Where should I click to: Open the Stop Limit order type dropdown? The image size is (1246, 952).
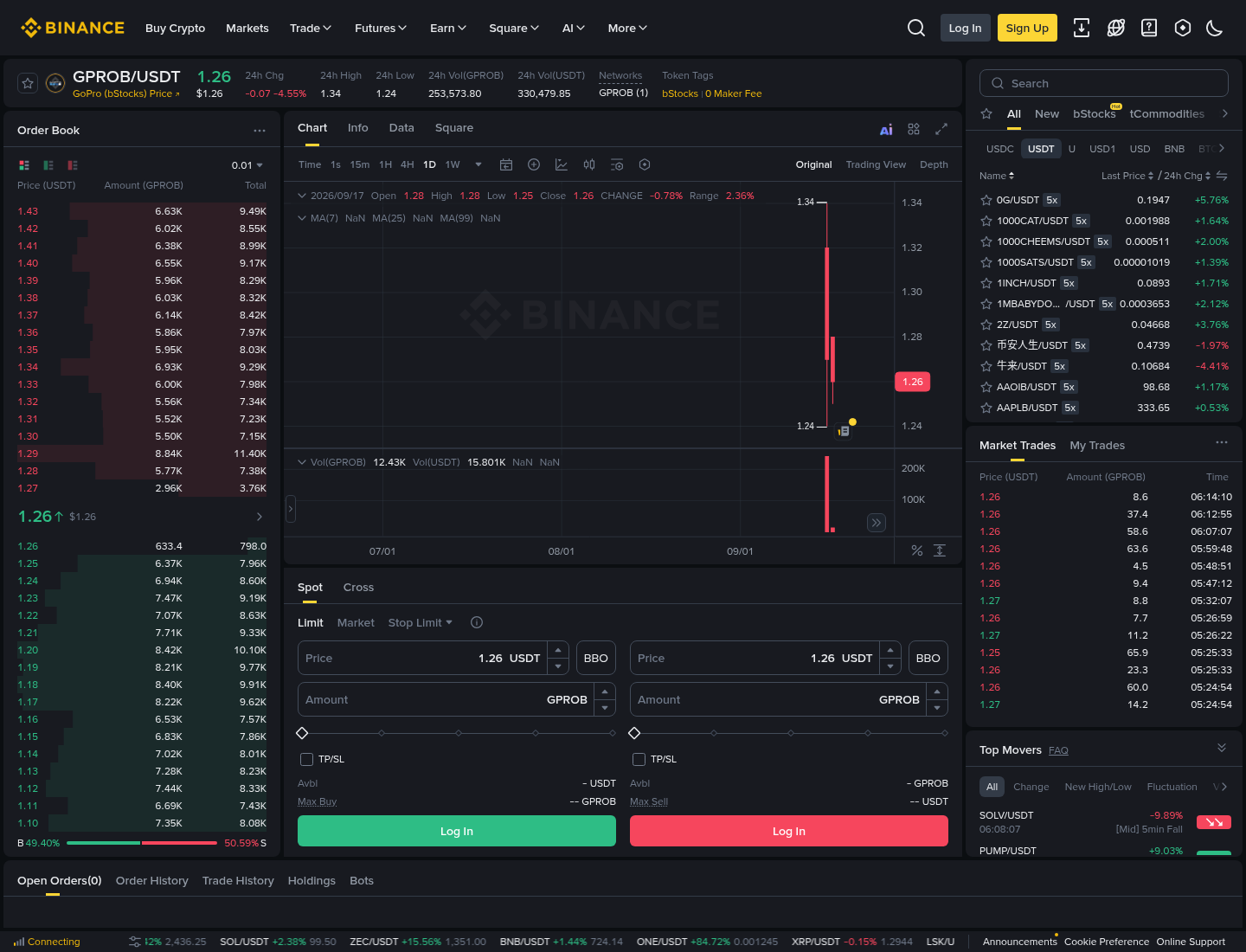(421, 622)
